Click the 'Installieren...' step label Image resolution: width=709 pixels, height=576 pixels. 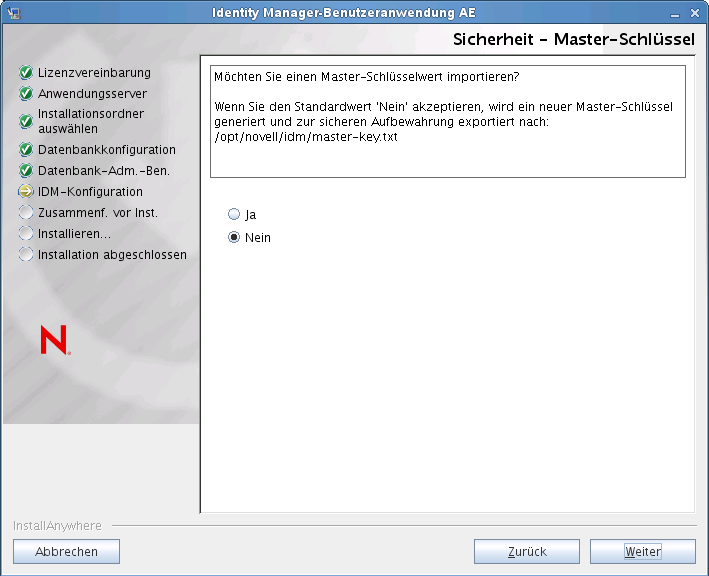(74, 234)
